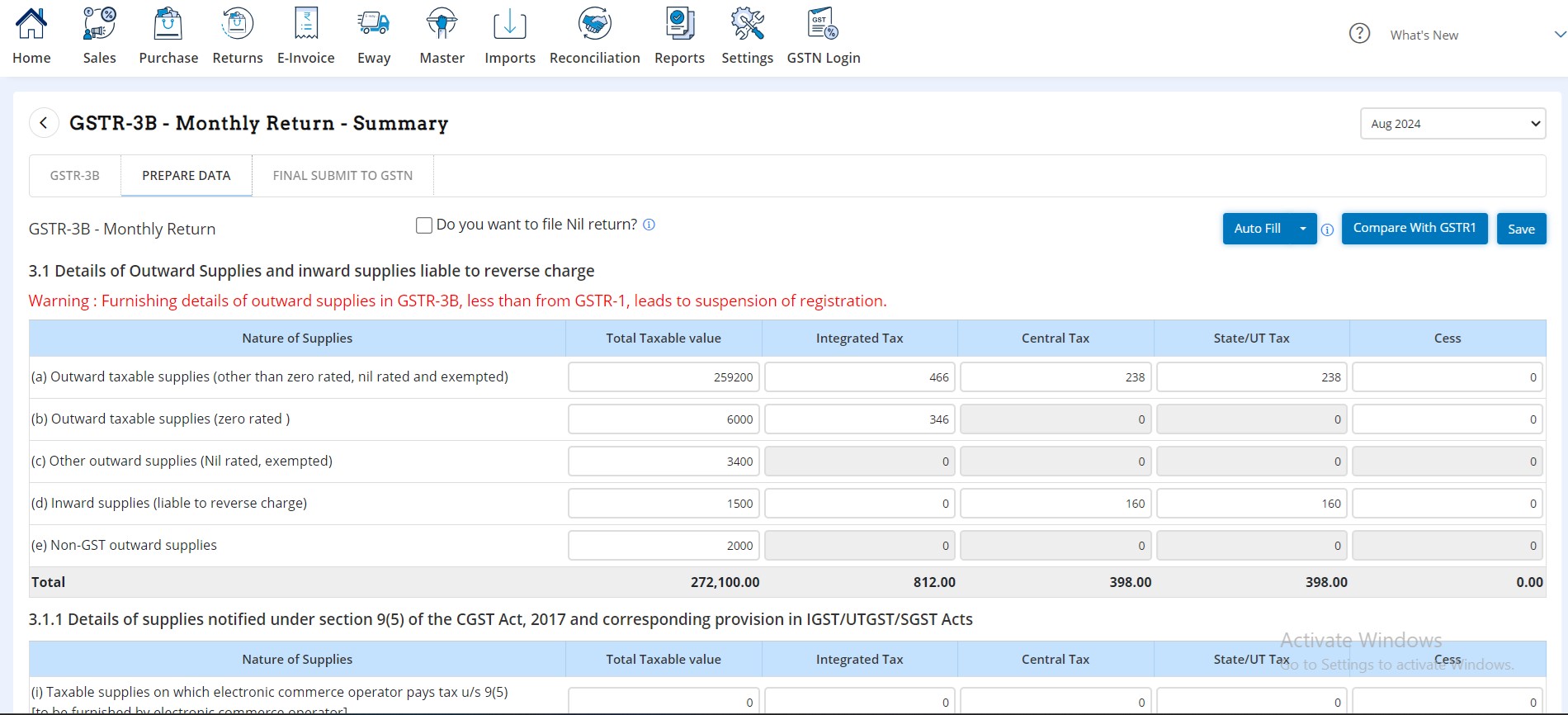Click the Save button
This screenshot has height=715, width=1568.
pos(1521,229)
